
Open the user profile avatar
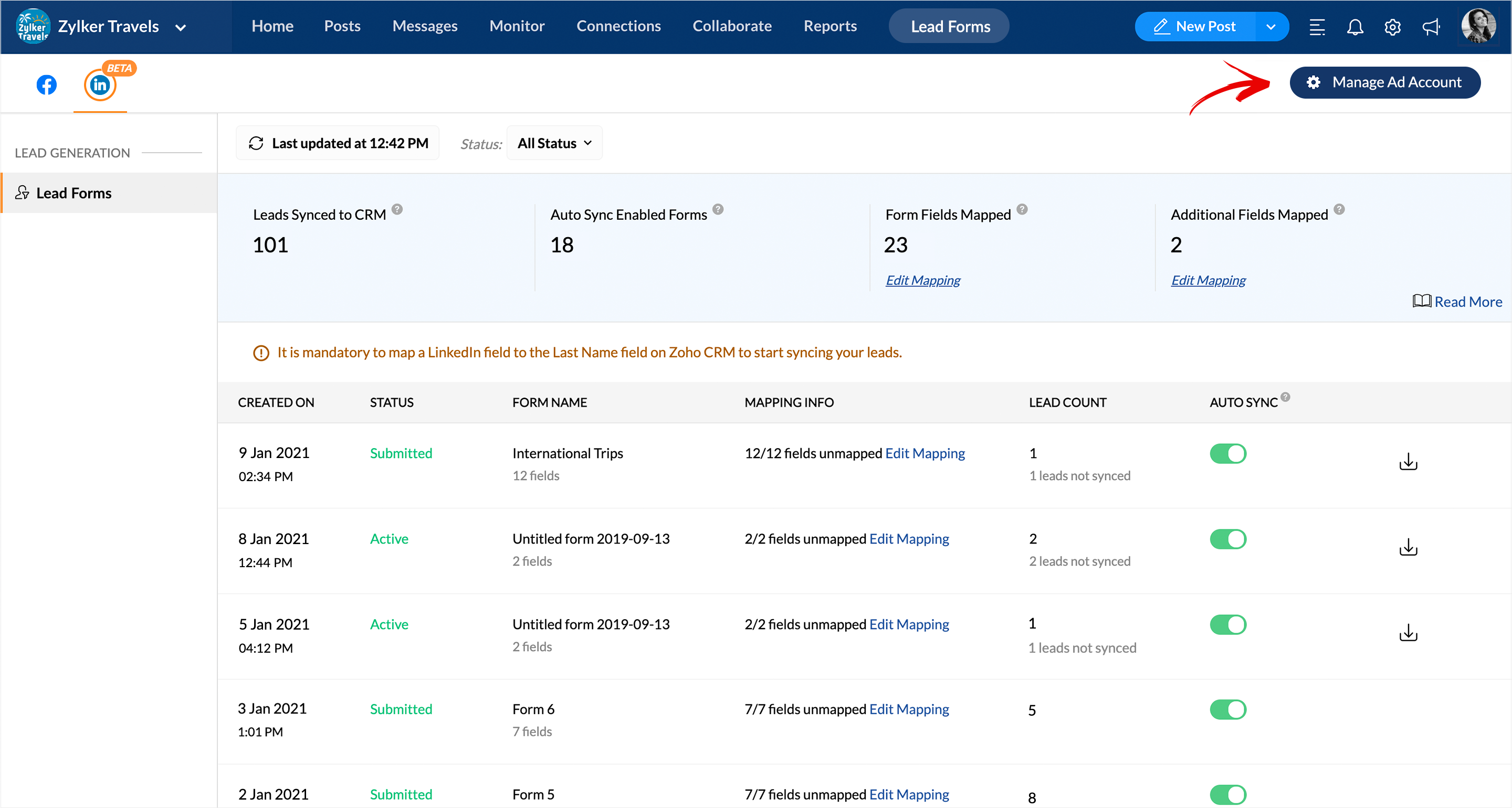(1477, 26)
